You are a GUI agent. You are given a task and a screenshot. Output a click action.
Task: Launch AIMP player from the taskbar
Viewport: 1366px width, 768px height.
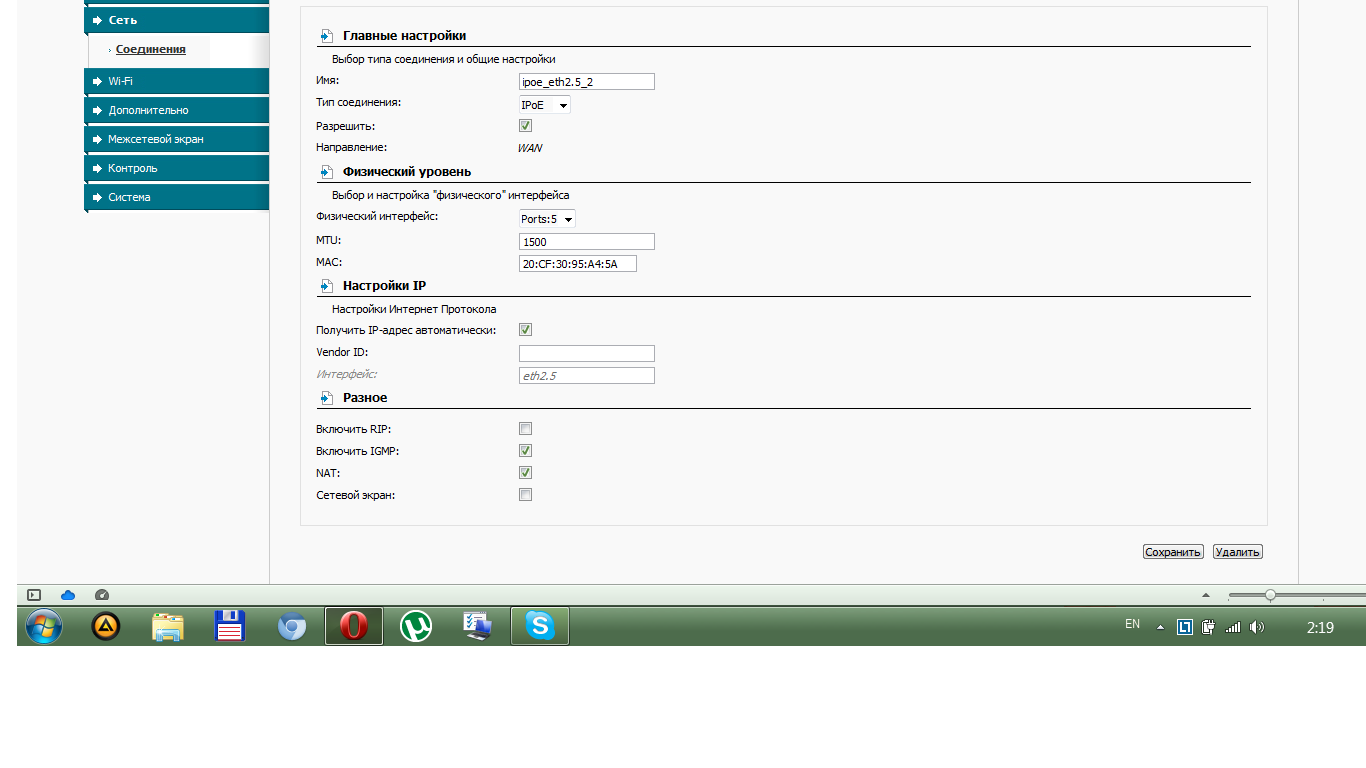[106, 626]
